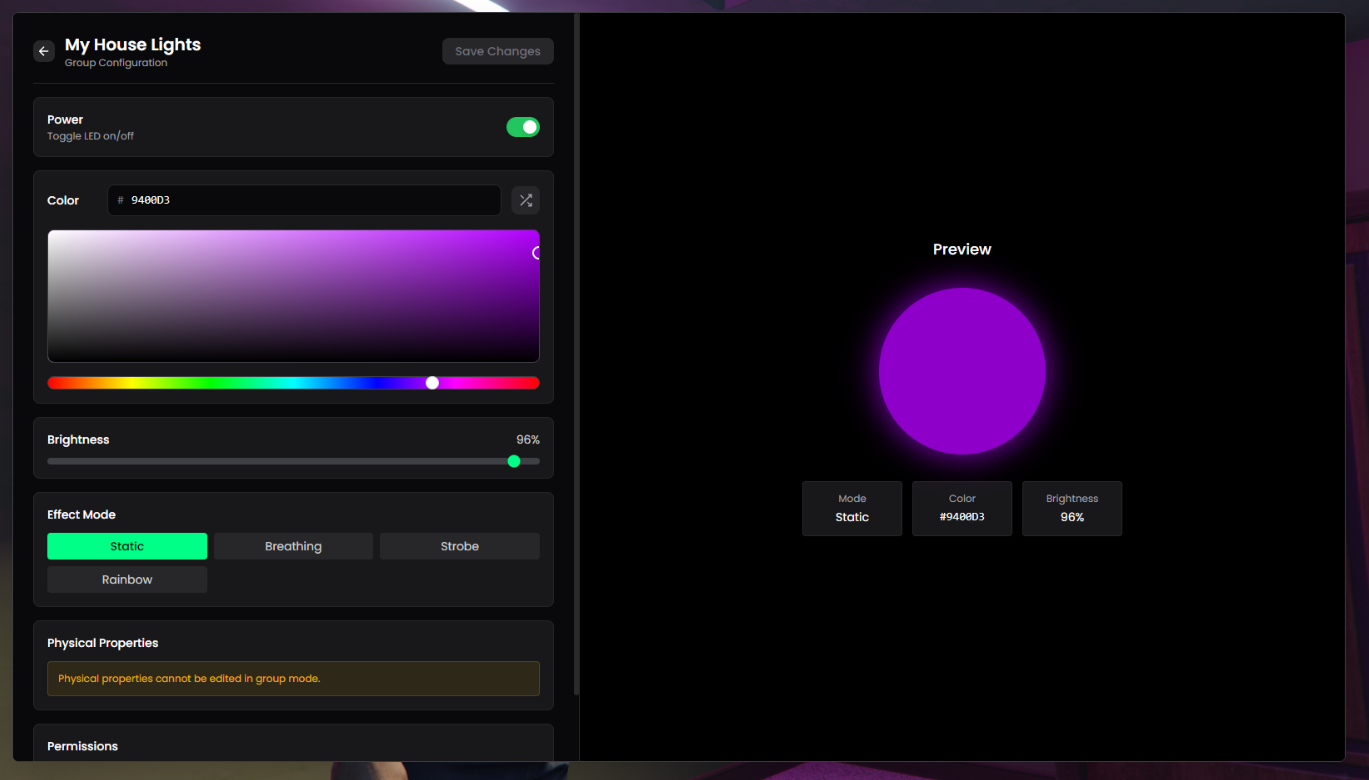Click the Color #9400D3 info card
Image resolution: width=1369 pixels, height=780 pixels.
[x=962, y=508]
